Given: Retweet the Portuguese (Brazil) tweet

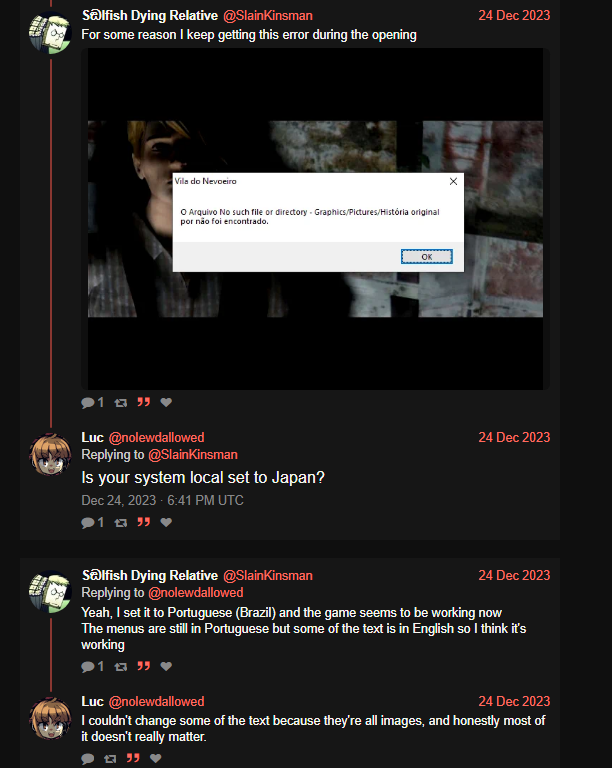Looking at the screenshot, I should 120,666.
